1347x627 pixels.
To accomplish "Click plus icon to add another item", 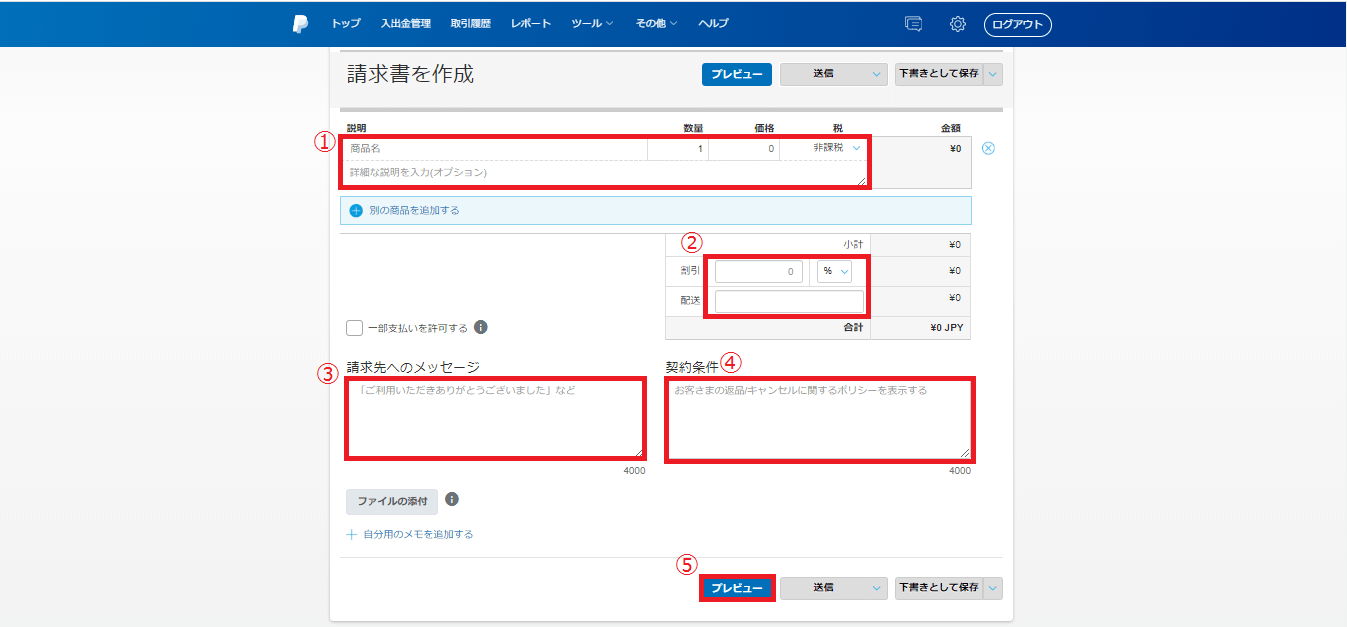I will [x=356, y=211].
